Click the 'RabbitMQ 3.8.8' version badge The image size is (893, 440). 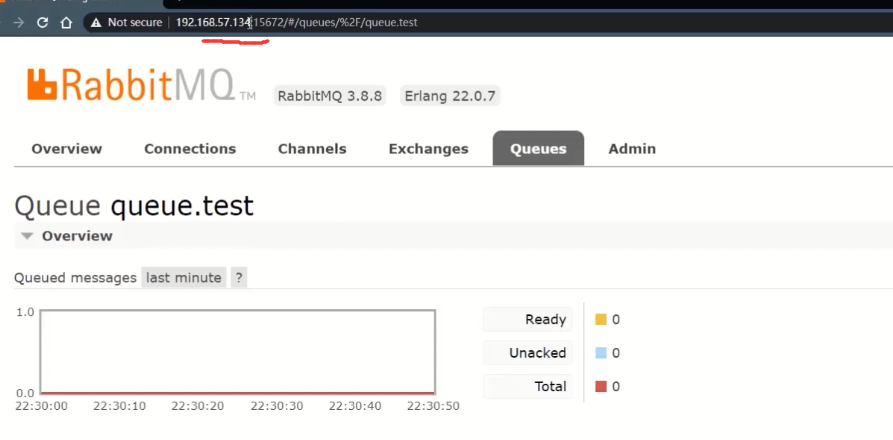(x=330, y=96)
